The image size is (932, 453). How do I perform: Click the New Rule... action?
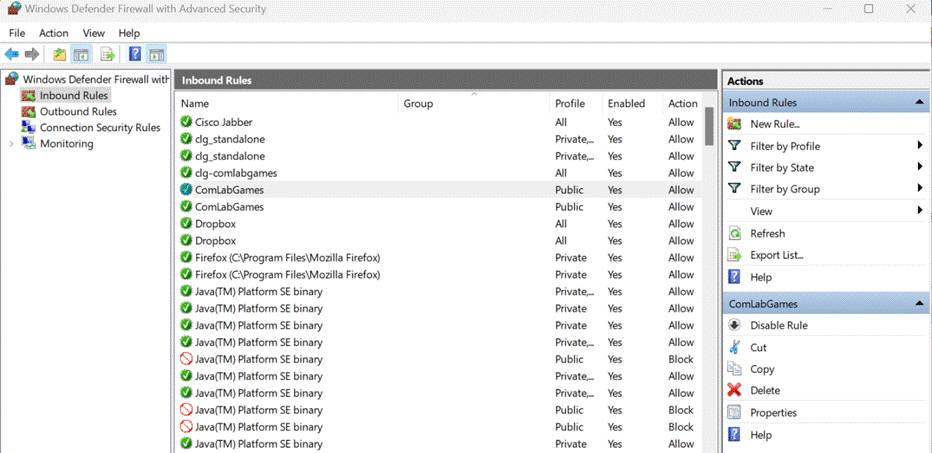point(775,124)
